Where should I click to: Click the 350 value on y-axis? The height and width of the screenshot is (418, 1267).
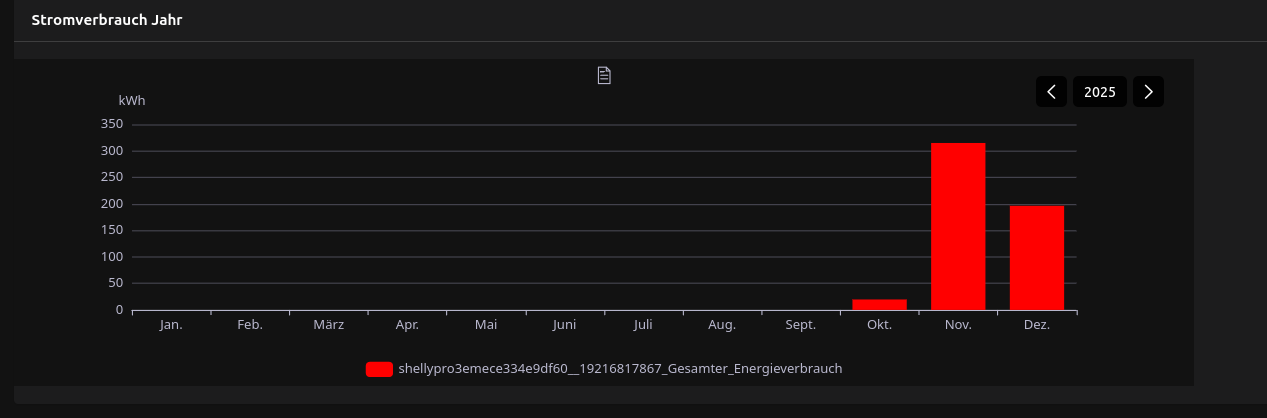point(111,124)
